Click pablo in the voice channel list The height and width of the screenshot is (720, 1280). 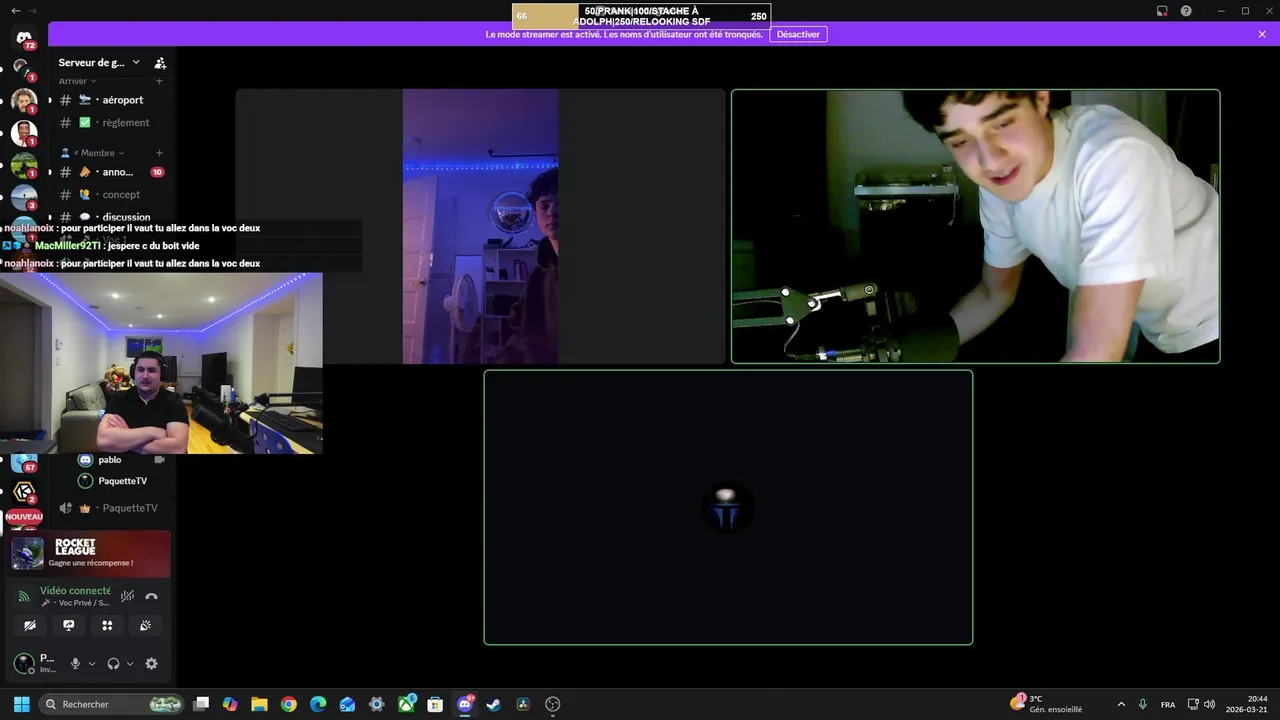click(110, 460)
